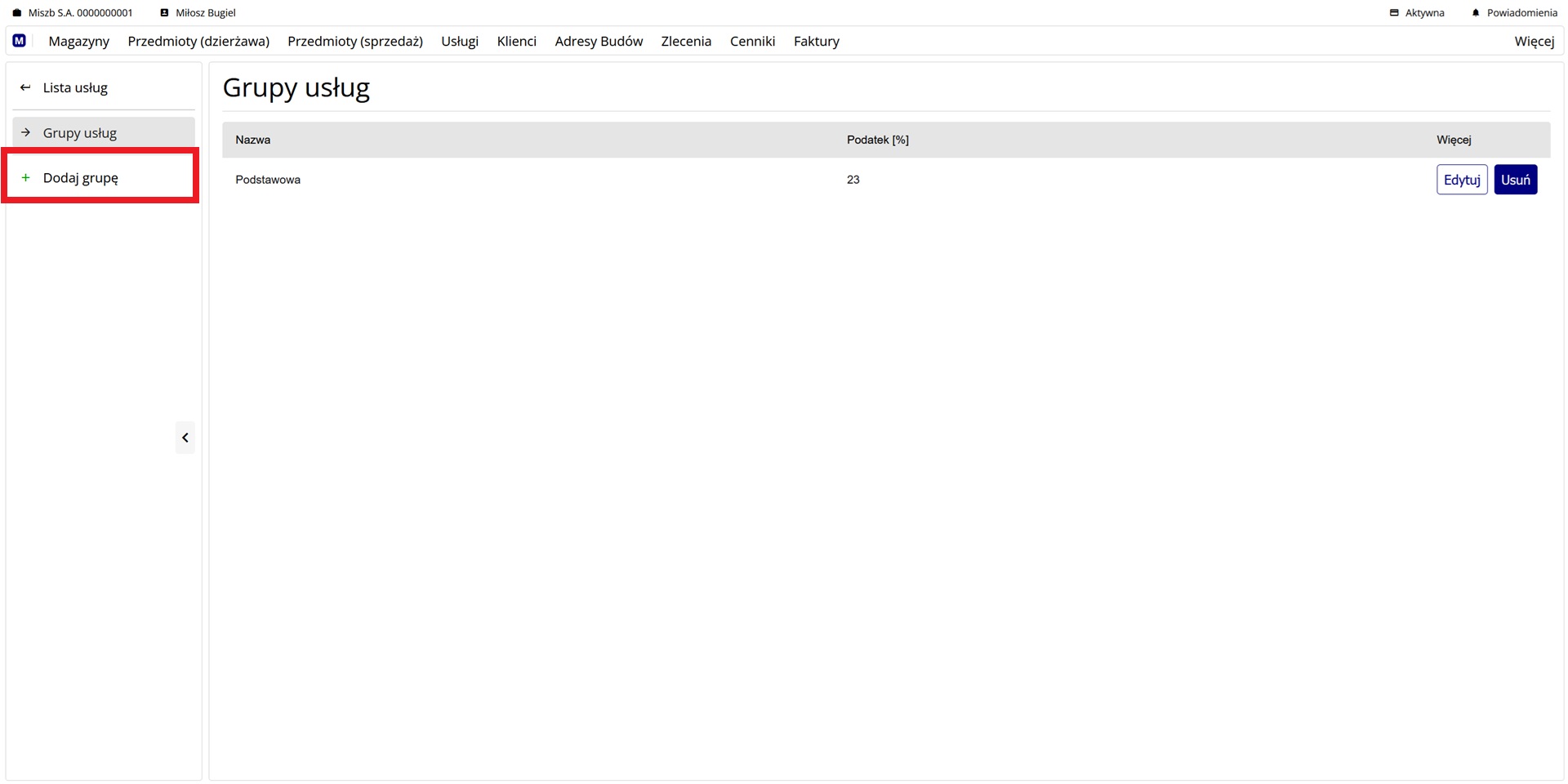Screen dimensions: 1568x784
Task: Click the user icon beside Miłosz Bugiel
Action: click(x=164, y=13)
